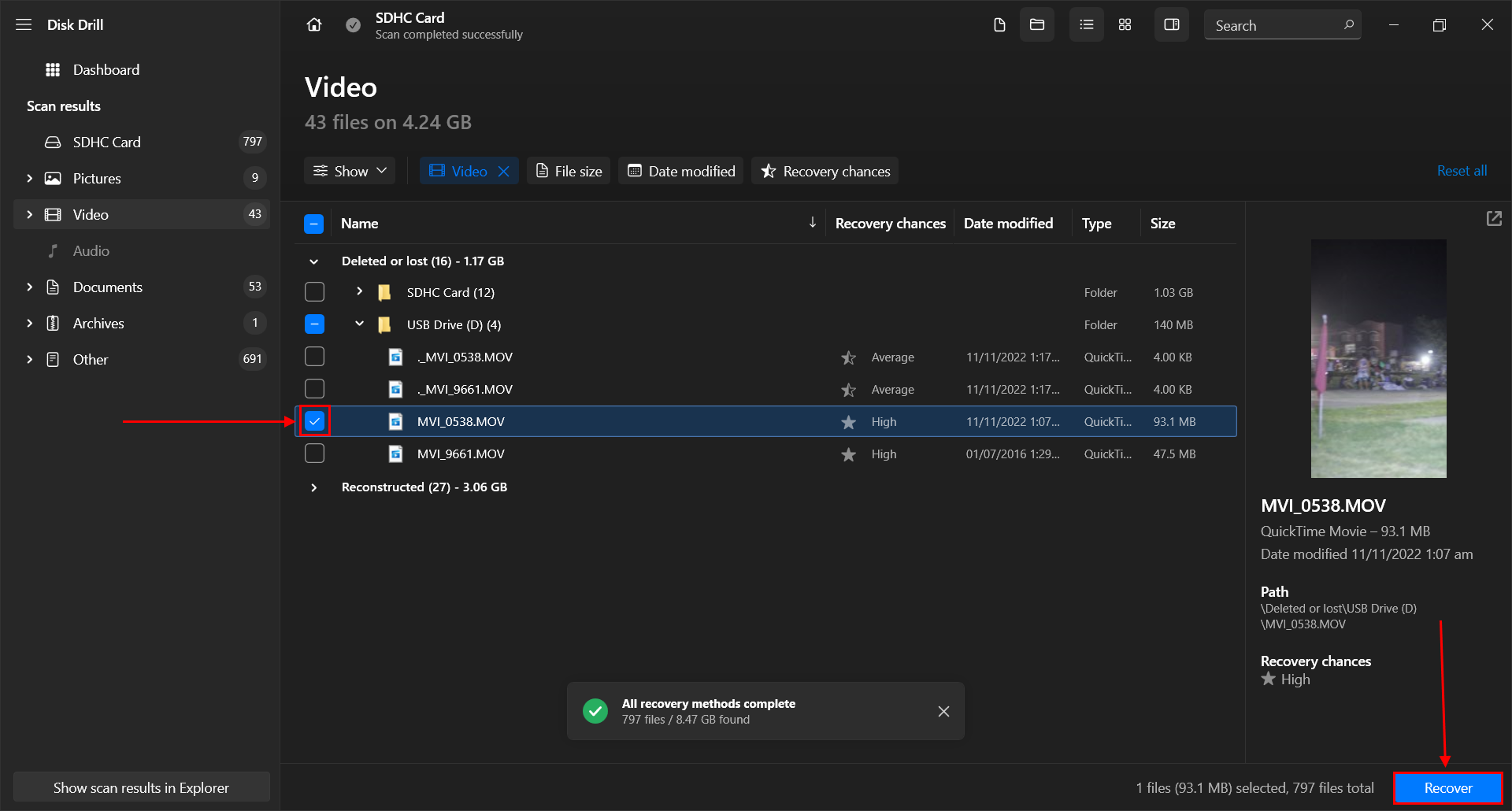Screen dimensions: 1512x811
Task: Click scan completed checkmark status icon
Action: (354, 25)
